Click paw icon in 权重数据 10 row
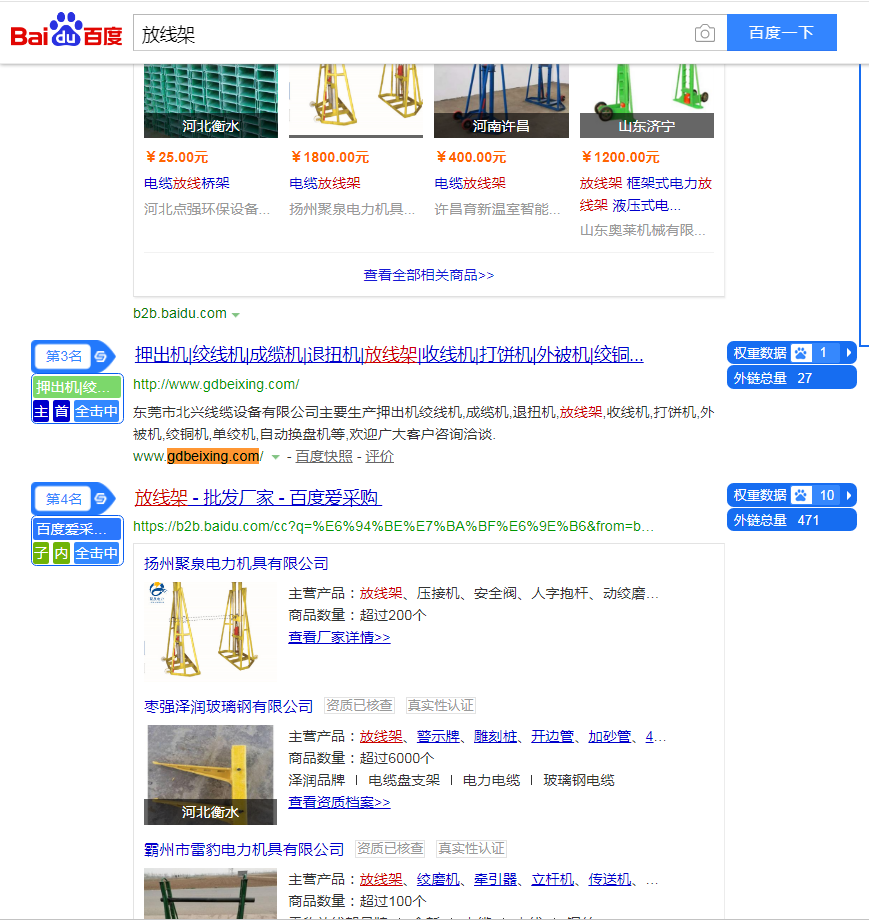869x923 pixels. point(801,496)
